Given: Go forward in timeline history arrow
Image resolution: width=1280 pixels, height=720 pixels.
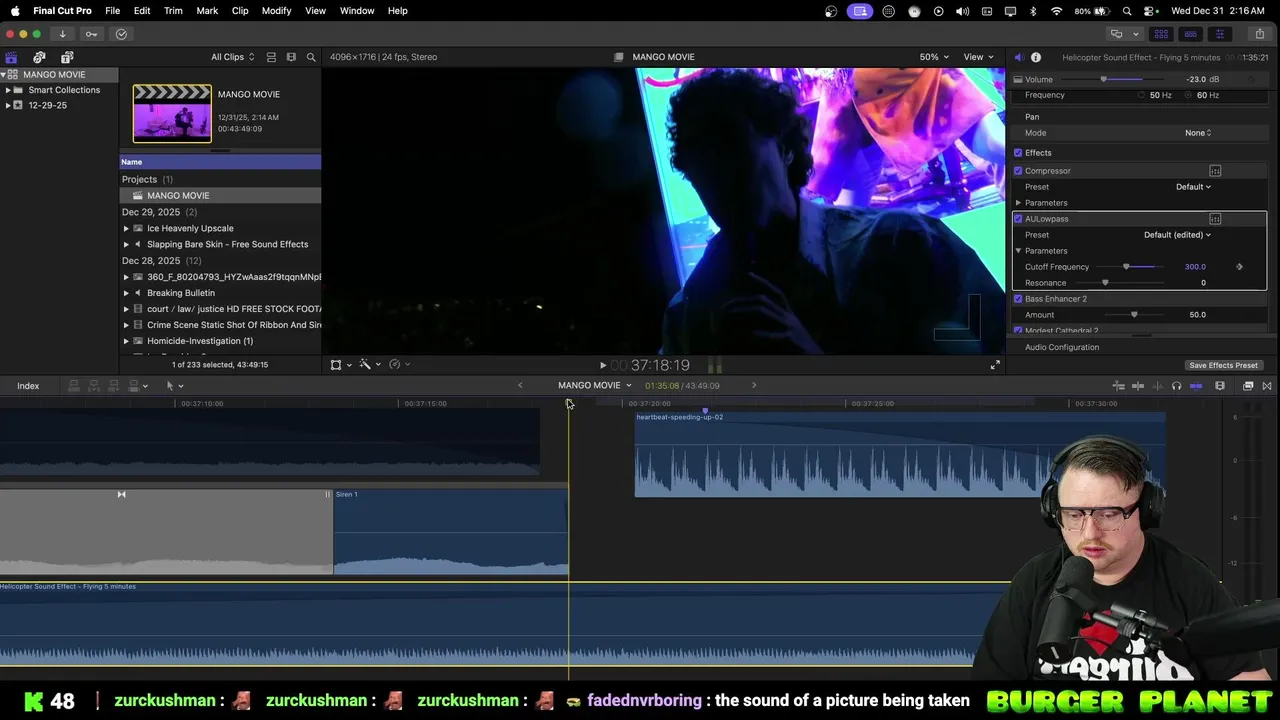Looking at the screenshot, I should [x=754, y=385].
